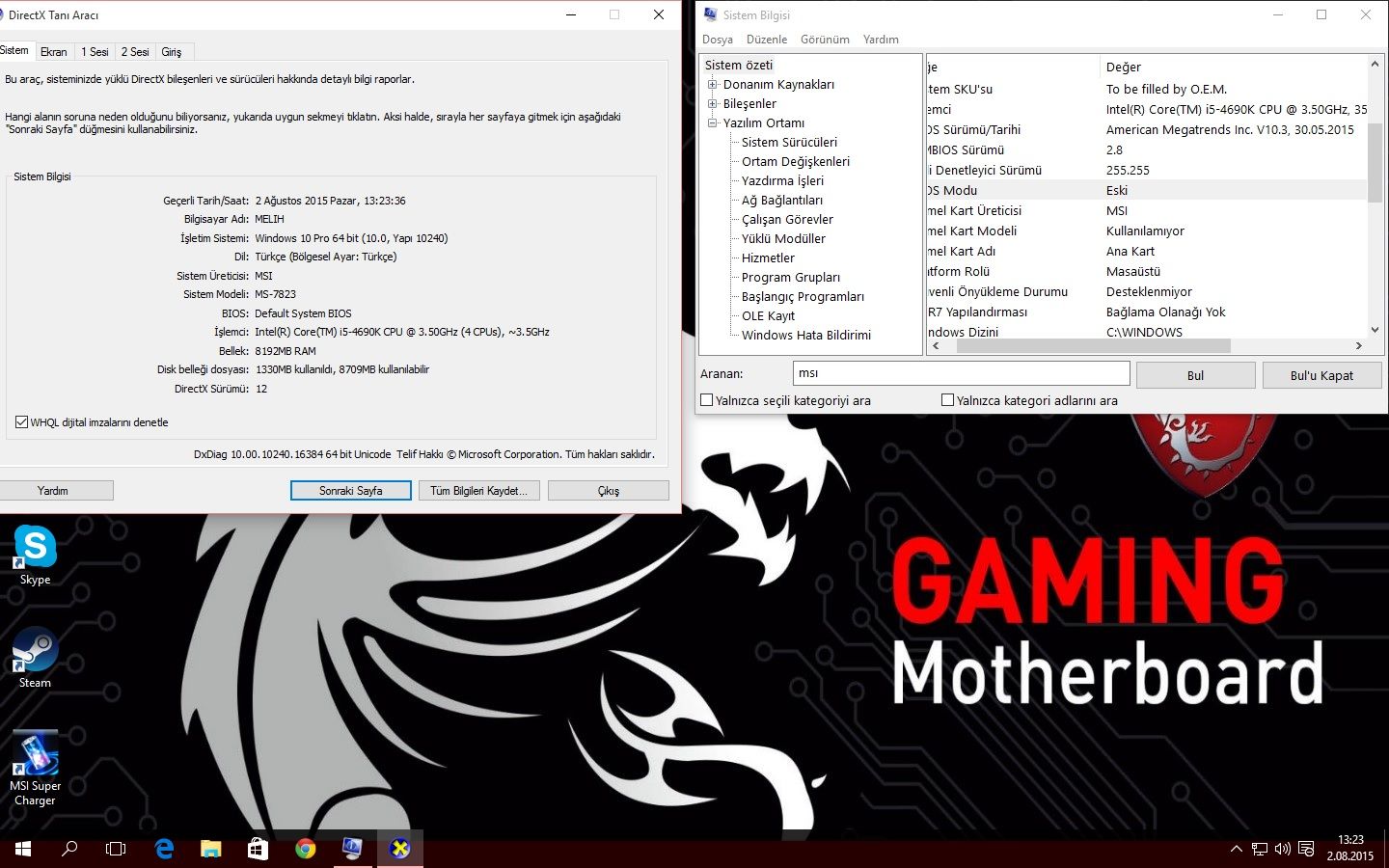Select OLE Kayıt tree item

point(768,316)
